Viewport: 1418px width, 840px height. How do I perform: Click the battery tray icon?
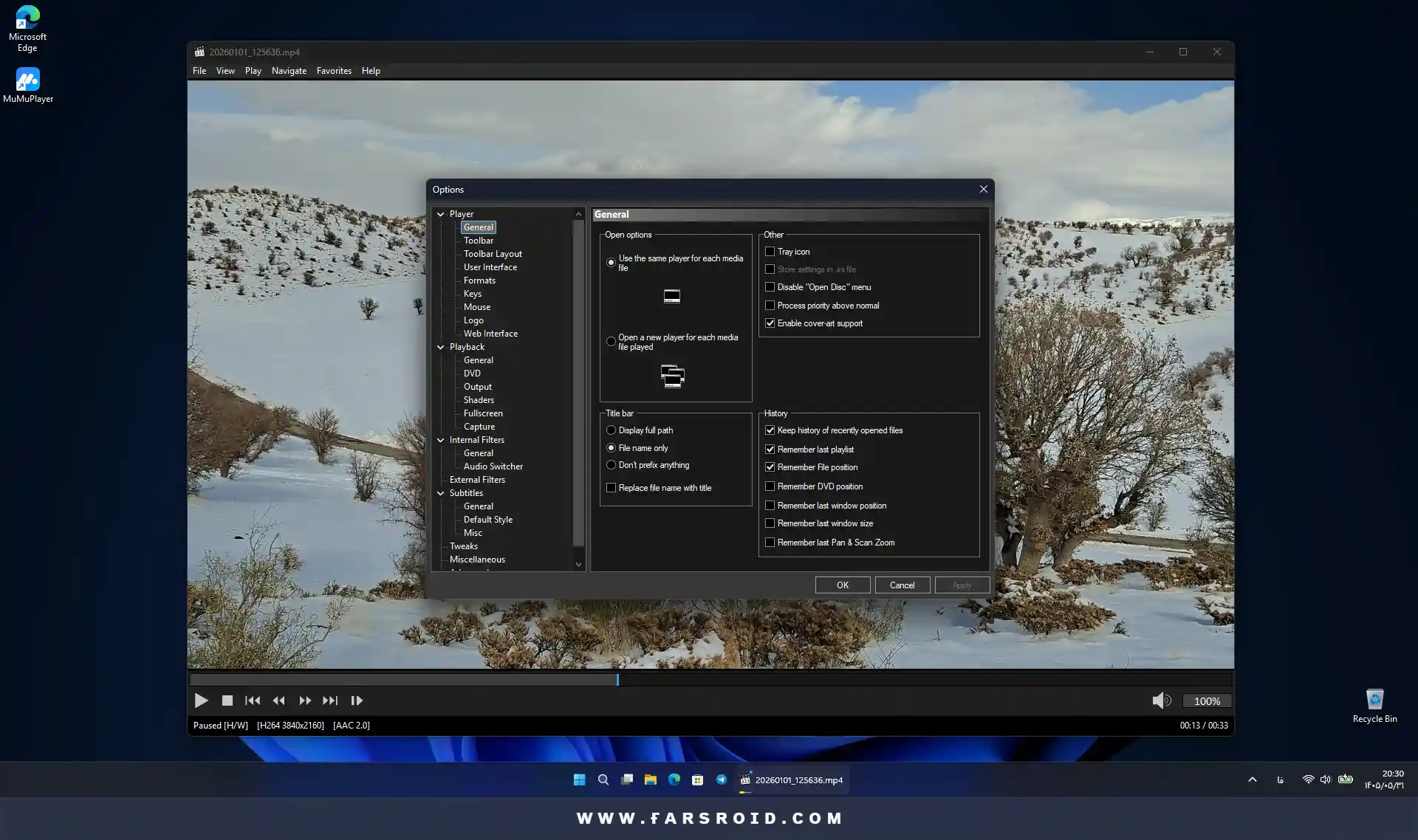pyautogui.click(x=1346, y=779)
